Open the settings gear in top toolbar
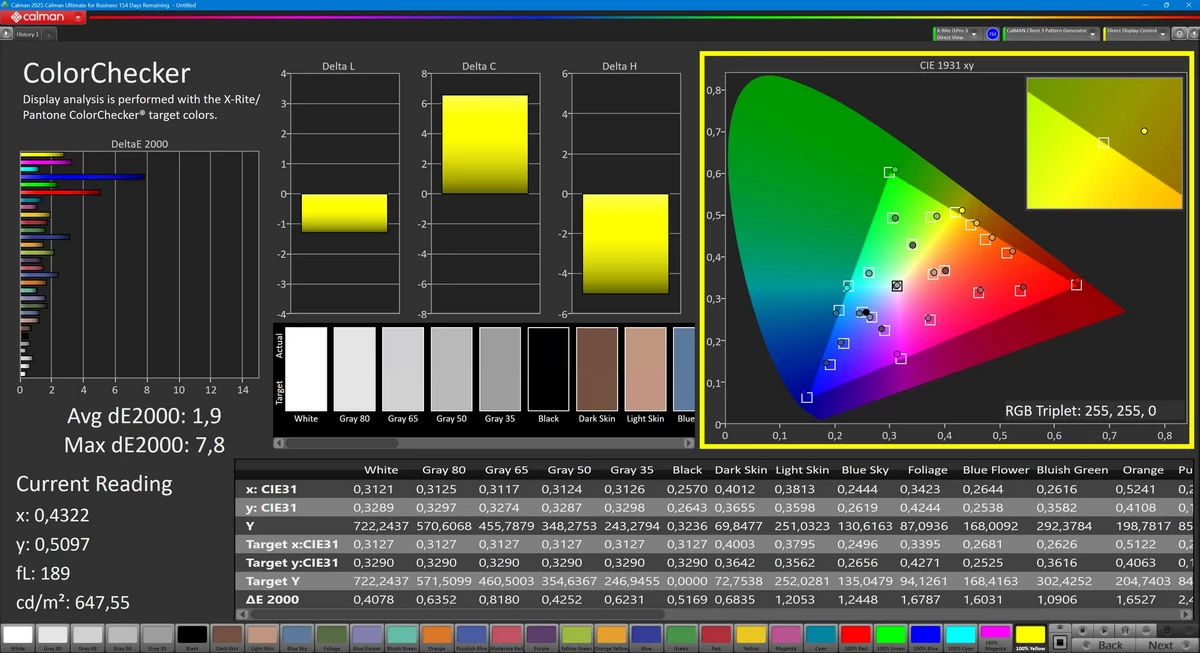Image resolution: width=1200 pixels, height=653 pixels. 1179,33
